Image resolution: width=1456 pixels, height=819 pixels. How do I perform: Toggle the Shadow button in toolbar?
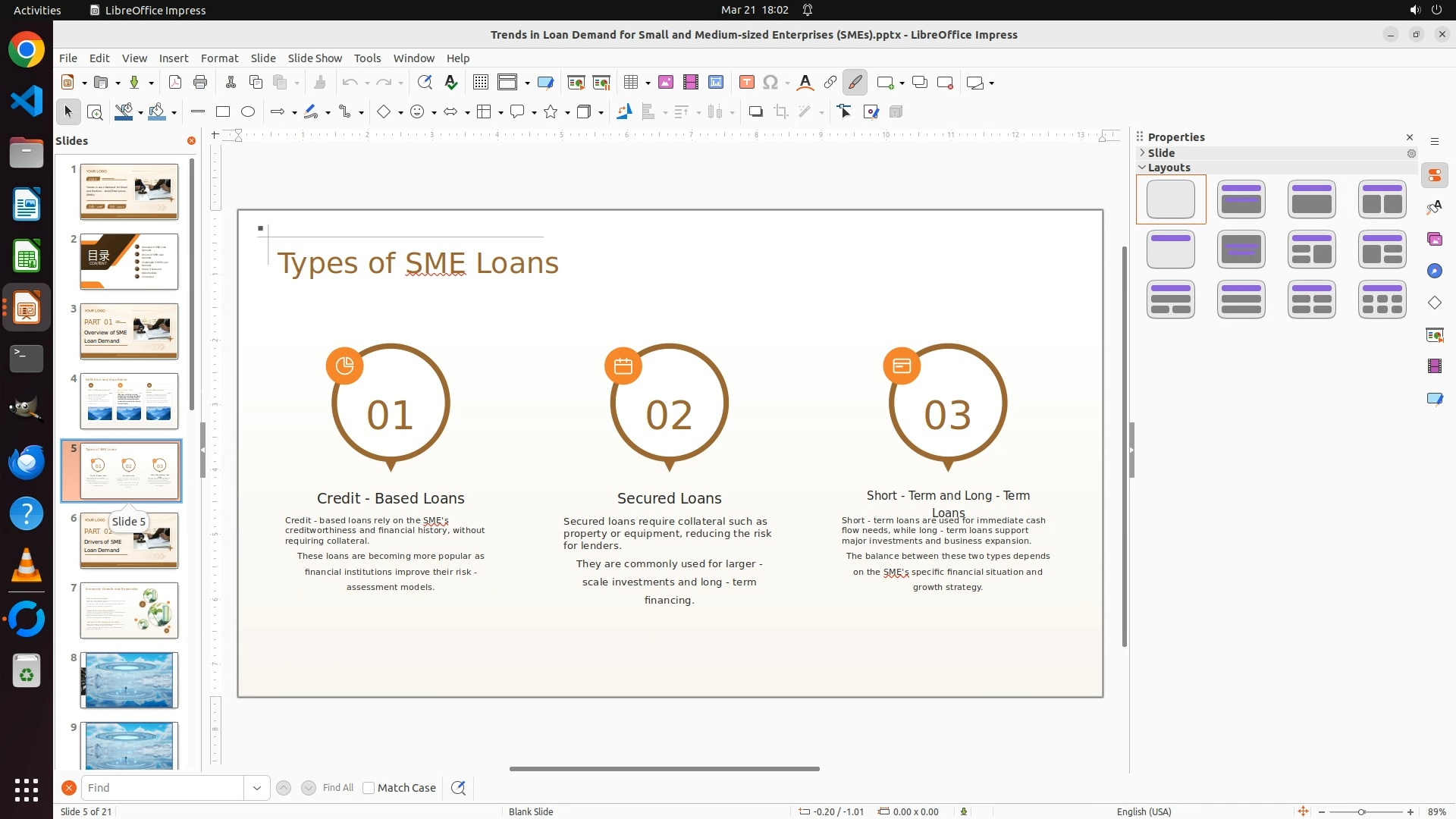click(x=755, y=112)
